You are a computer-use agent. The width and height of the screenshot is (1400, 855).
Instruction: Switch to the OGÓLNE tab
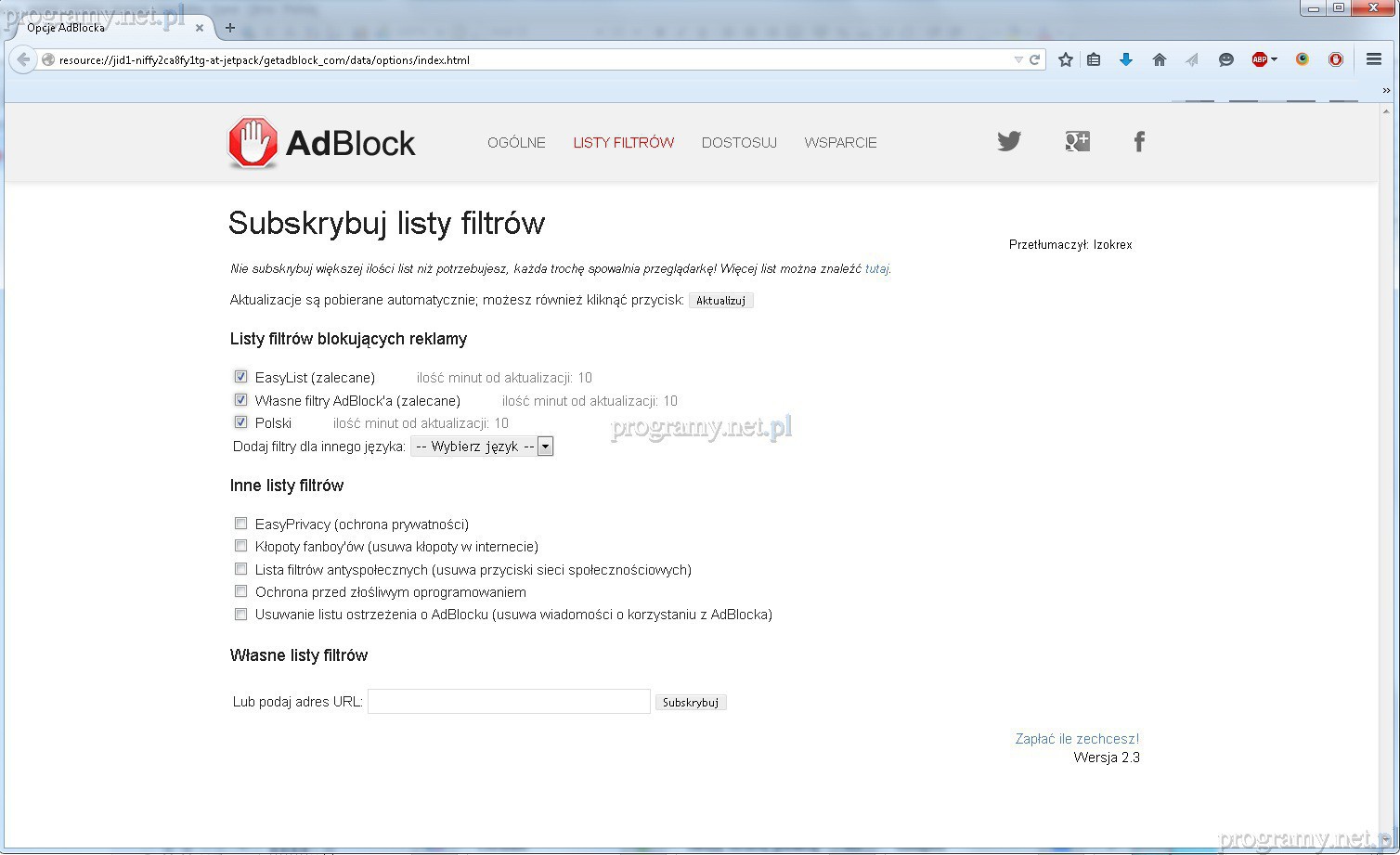(516, 143)
